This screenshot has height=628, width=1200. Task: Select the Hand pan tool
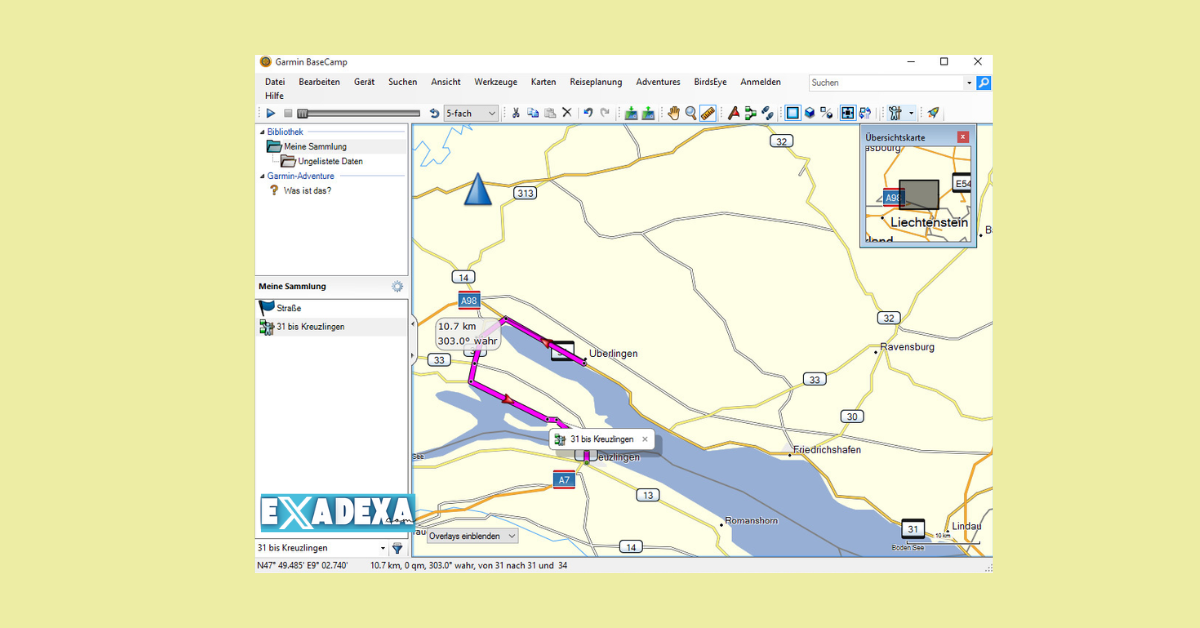(x=673, y=113)
